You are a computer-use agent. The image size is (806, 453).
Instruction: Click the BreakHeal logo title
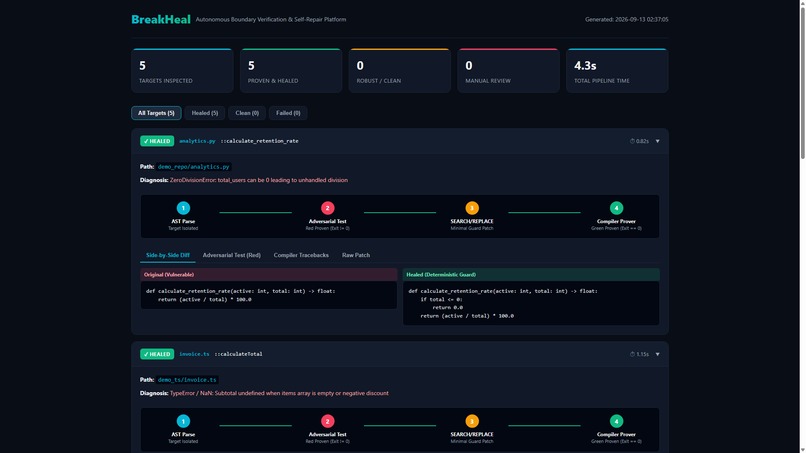click(x=161, y=20)
